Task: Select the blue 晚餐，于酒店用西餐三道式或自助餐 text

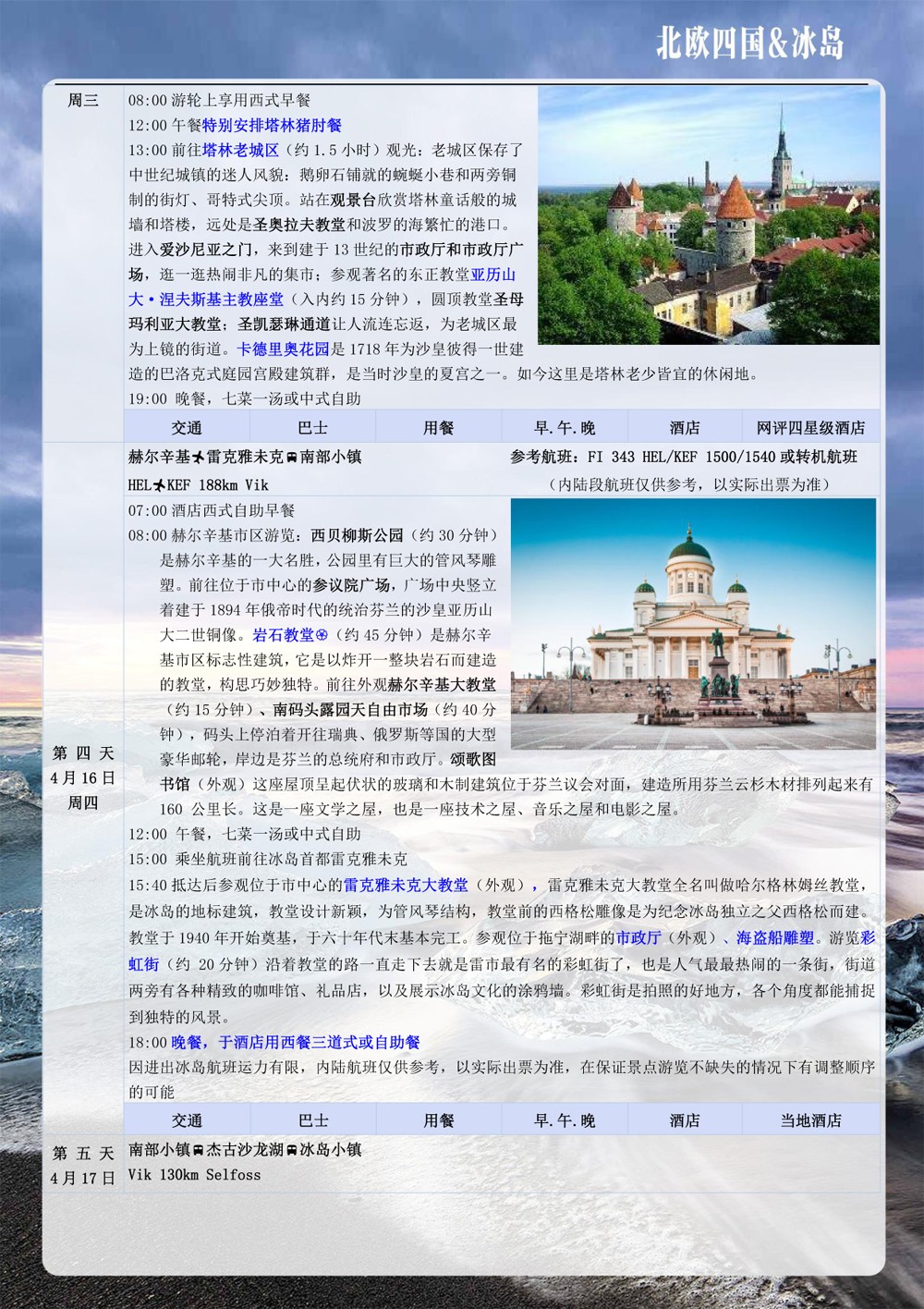Action: pyautogui.click(x=296, y=1042)
